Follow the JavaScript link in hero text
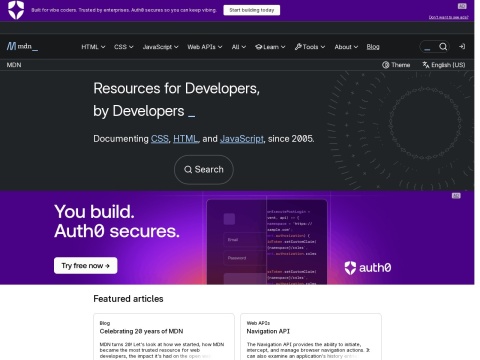The height and width of the screenshot is (360, 480). pos(242,139)
